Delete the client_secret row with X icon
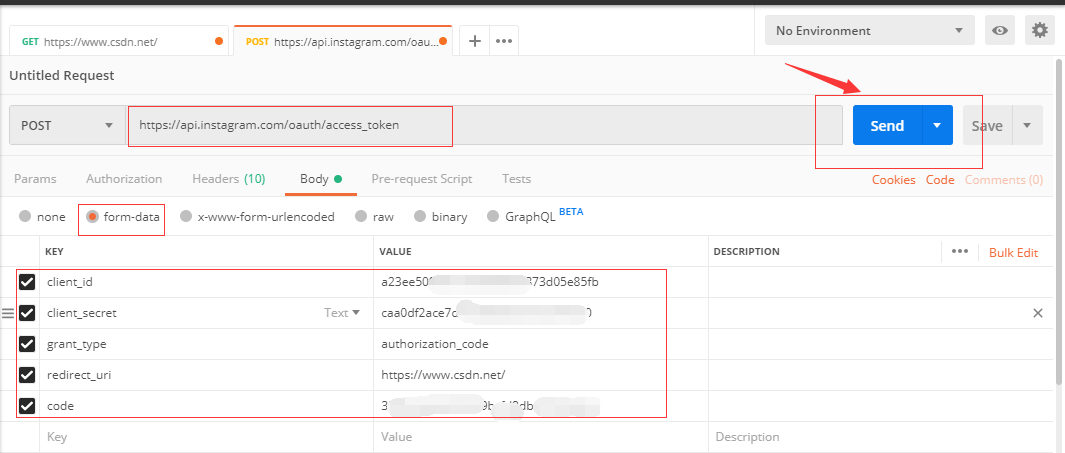 1037,313
